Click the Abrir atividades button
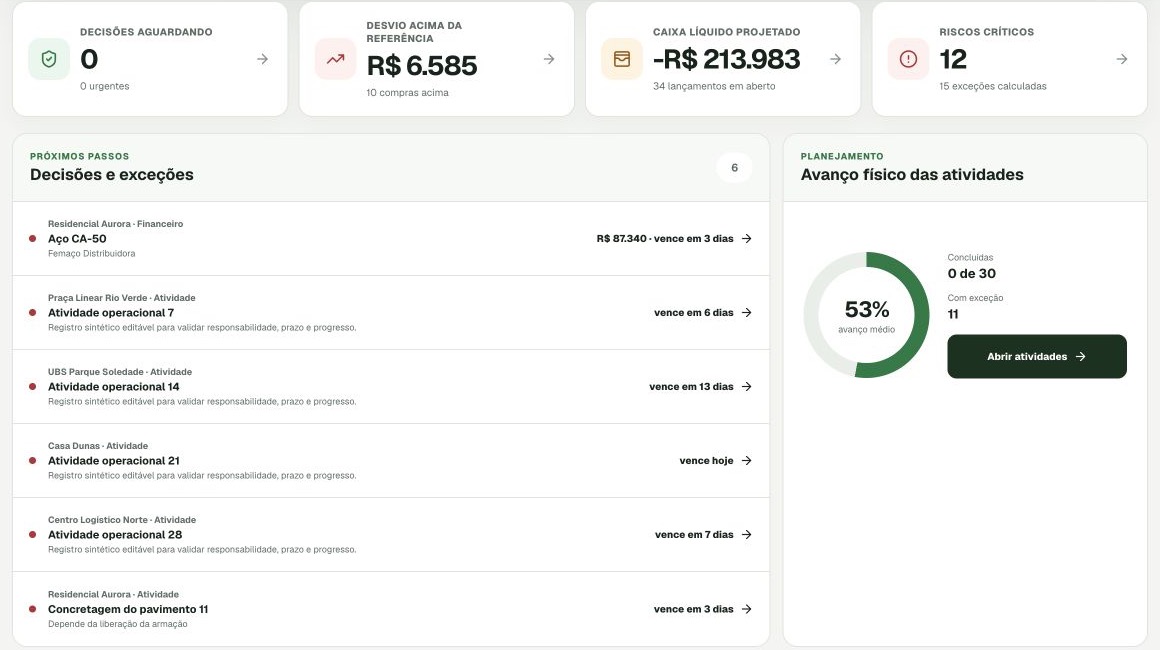The height and width of the screenshot is (650, 1160). [x=1036, y=356]
